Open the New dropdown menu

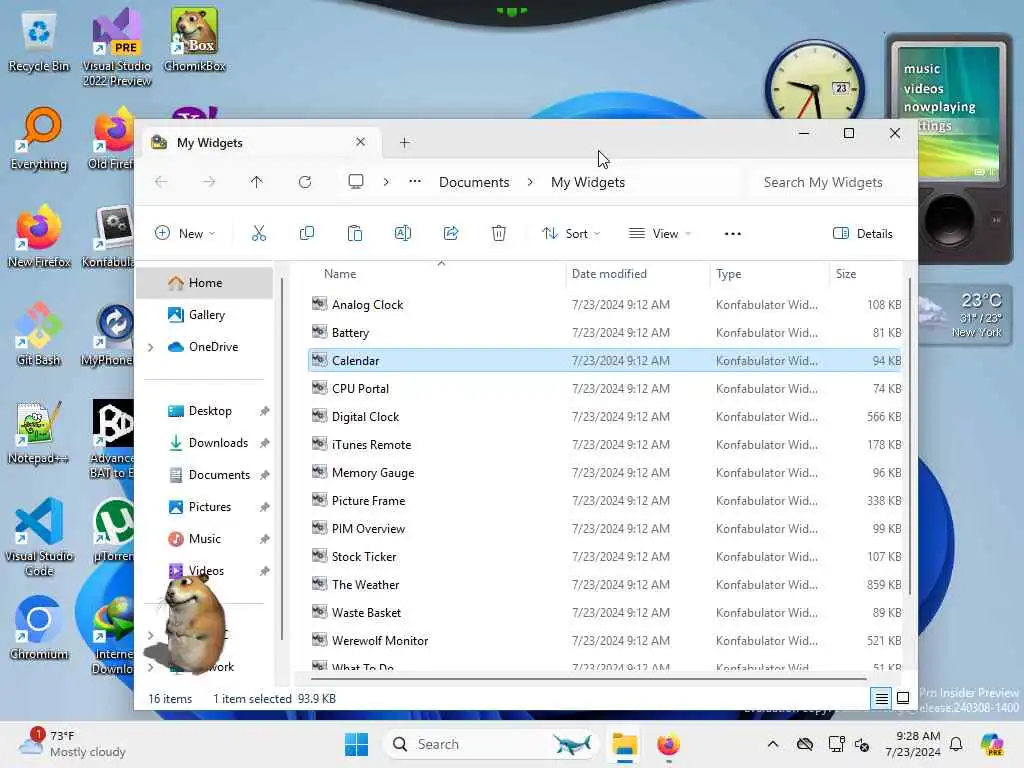pyautogui.click(x=185, y=234)
